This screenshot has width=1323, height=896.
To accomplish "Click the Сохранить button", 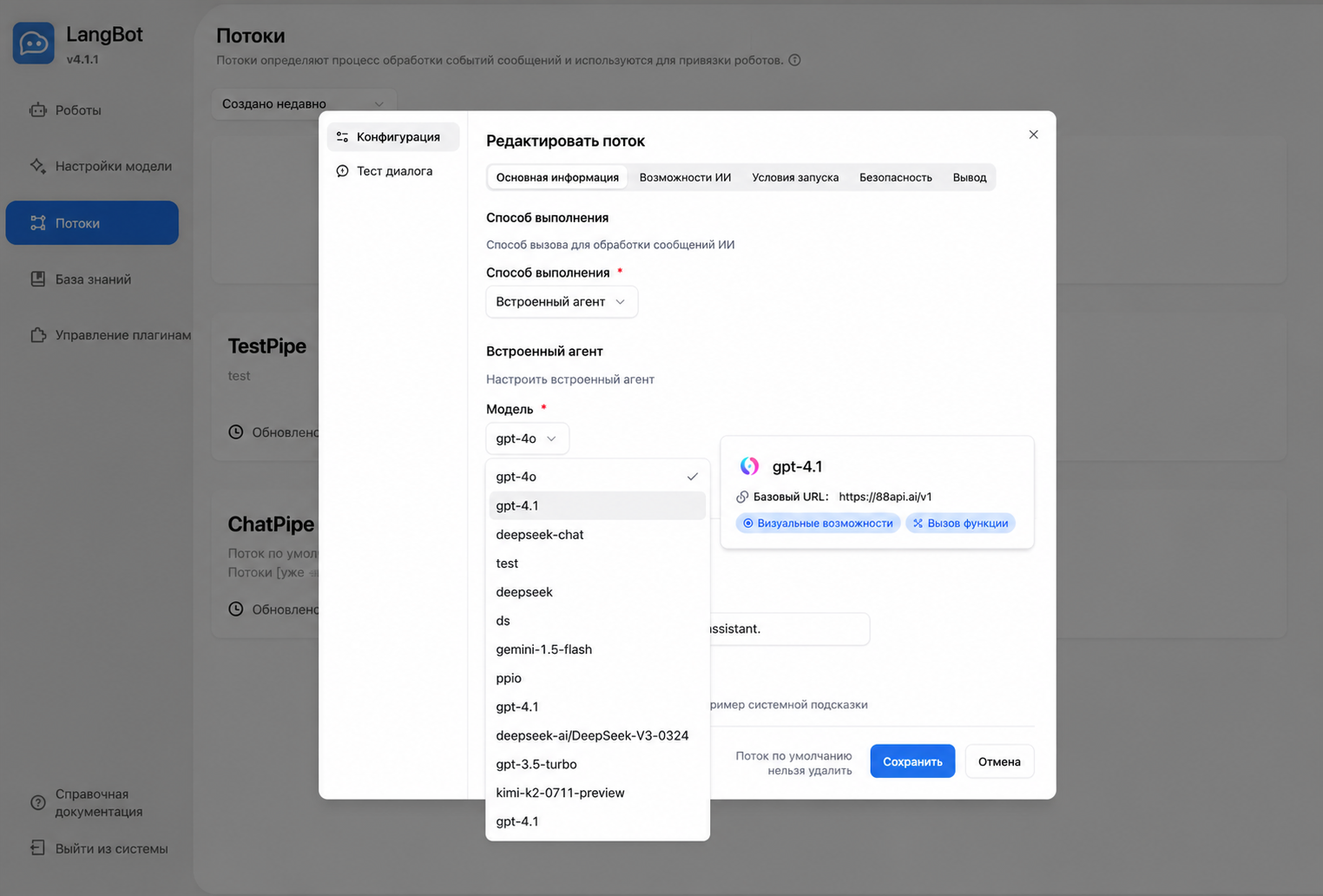I will coord(912,761).
